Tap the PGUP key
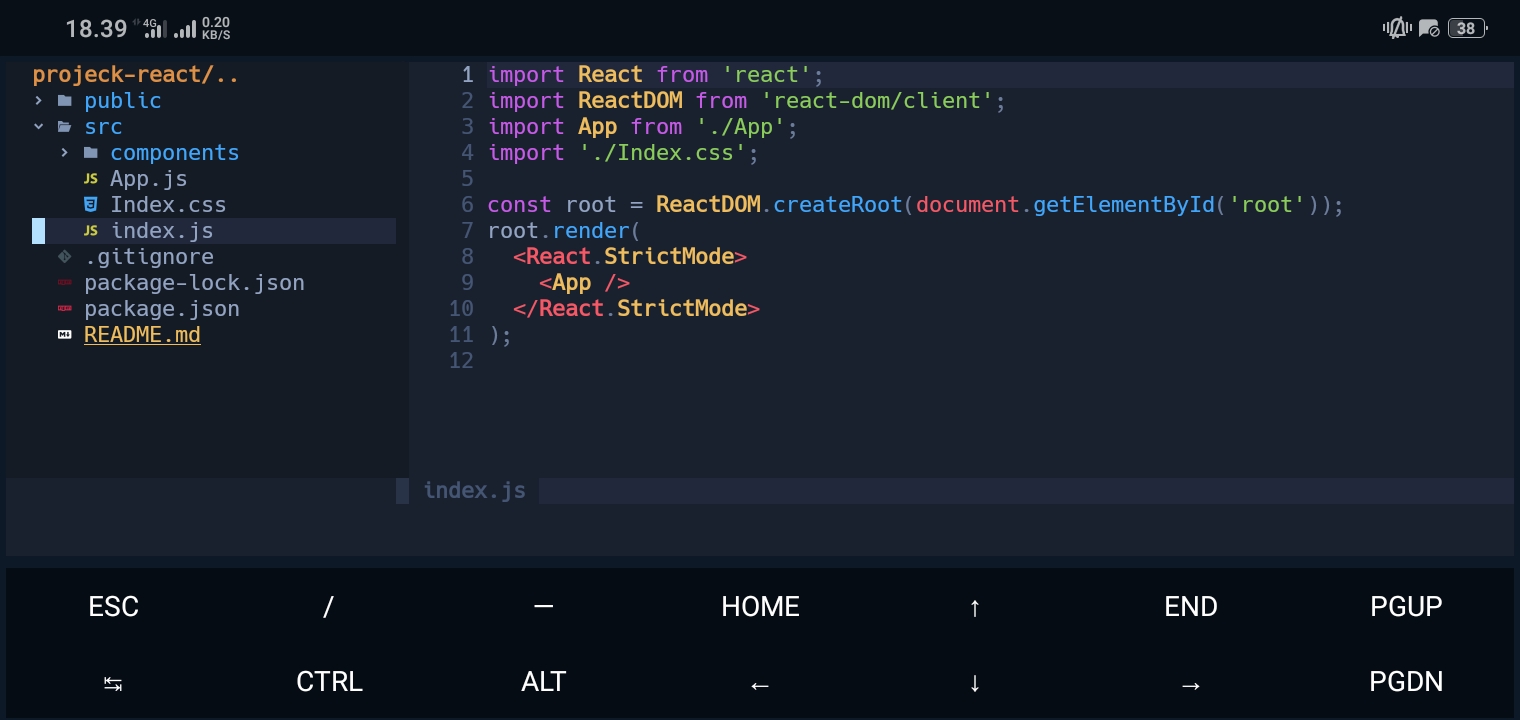The width and height of the screenshot is (1520, 720). pos(1406,607)
